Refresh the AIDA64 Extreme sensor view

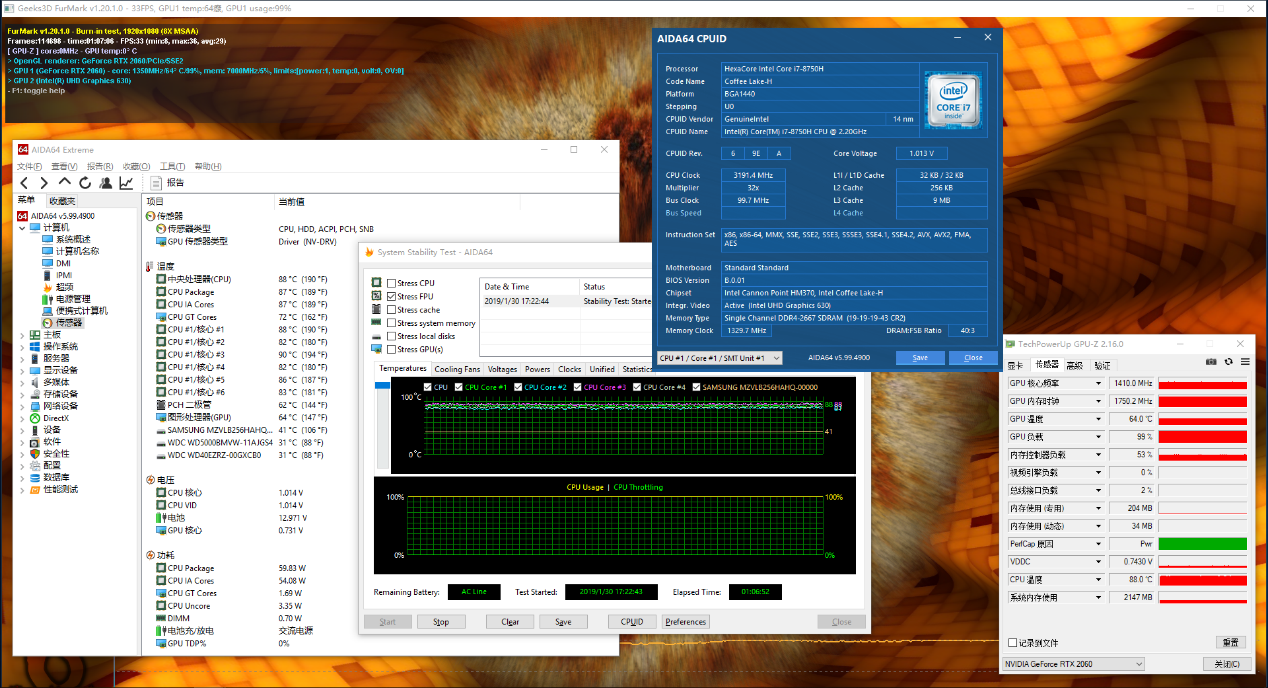(85, 183)
